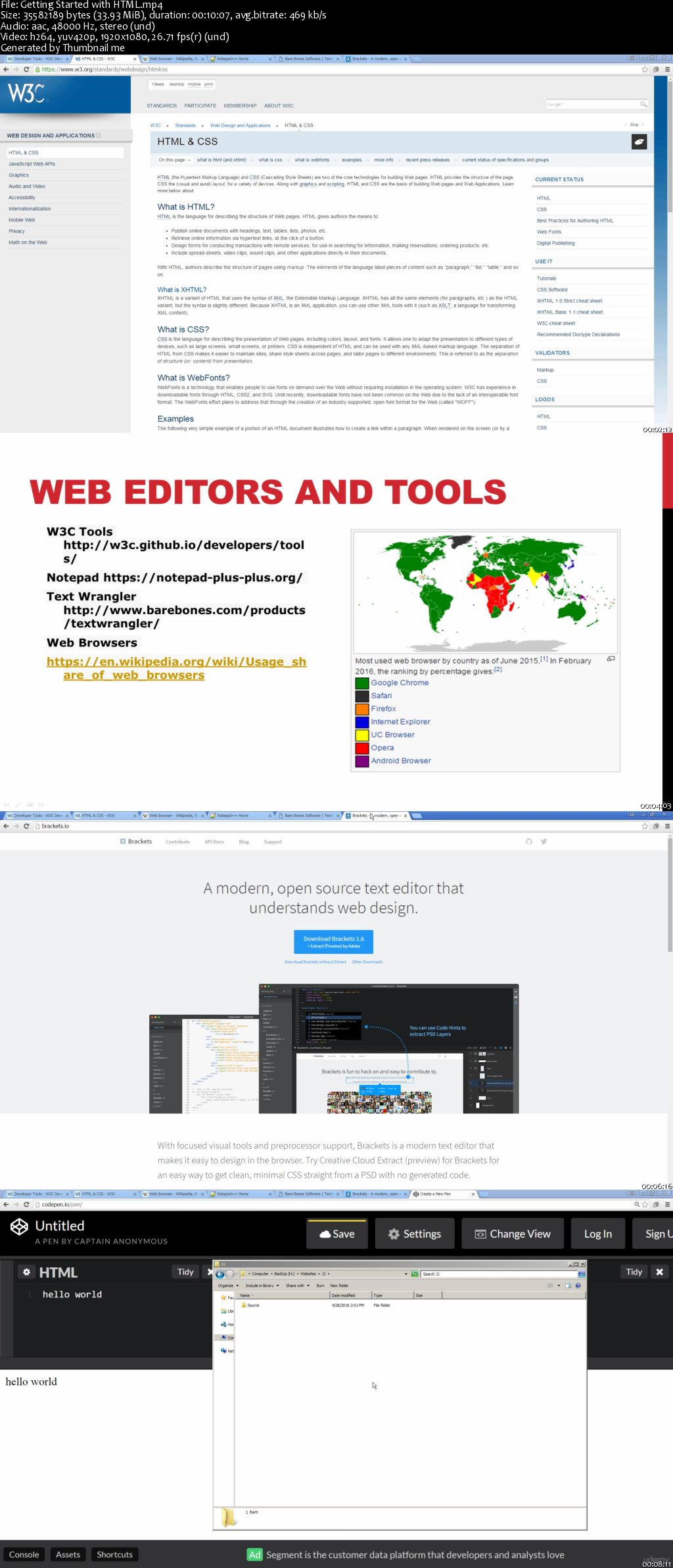Expand the Explorer address bar history dropdown arrow
The width and height of the screenshot is (673, 1568).
(x=406, y=1274)
